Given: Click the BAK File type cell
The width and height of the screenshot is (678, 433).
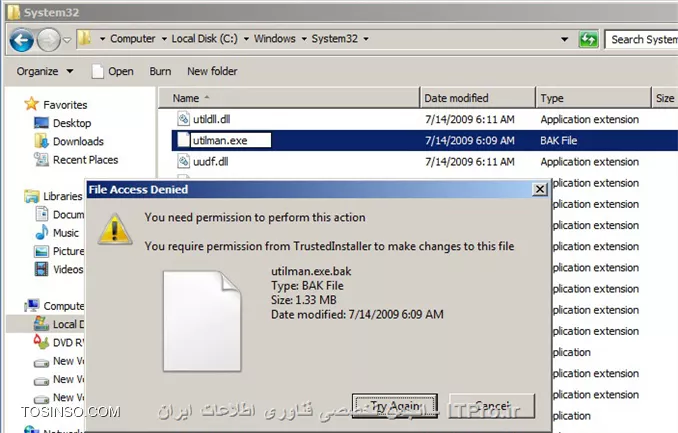Looking at the screenshot, I should click(559, 141).
